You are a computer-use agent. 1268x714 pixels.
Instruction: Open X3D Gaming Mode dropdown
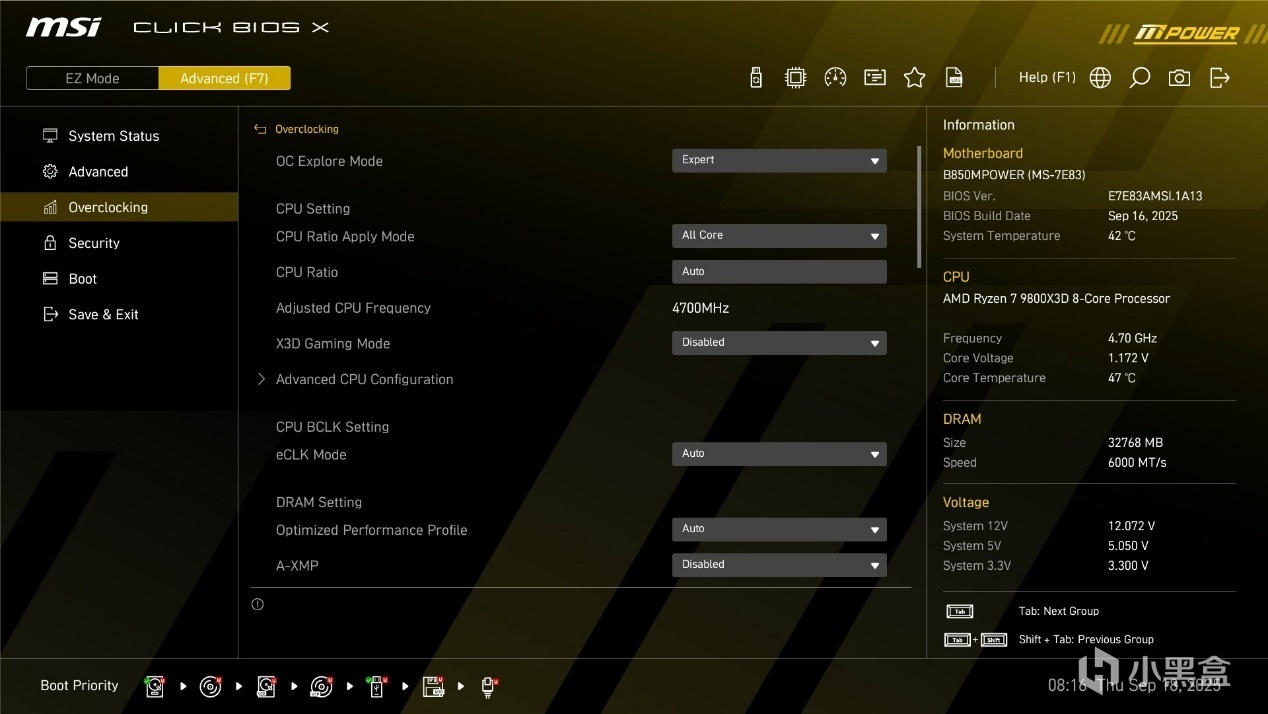pos(779,343)
